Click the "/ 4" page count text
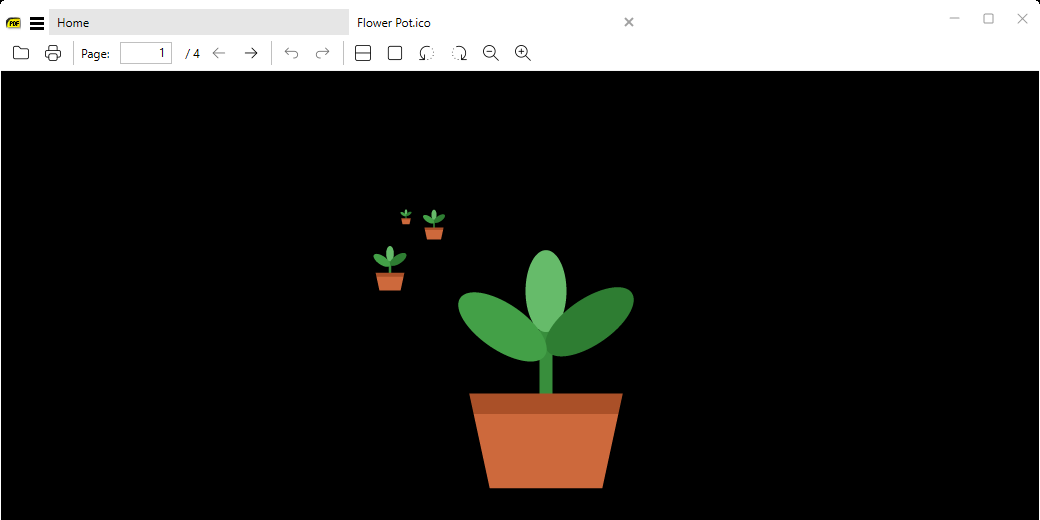The image size is (1040, 520). tap(192, 54)
